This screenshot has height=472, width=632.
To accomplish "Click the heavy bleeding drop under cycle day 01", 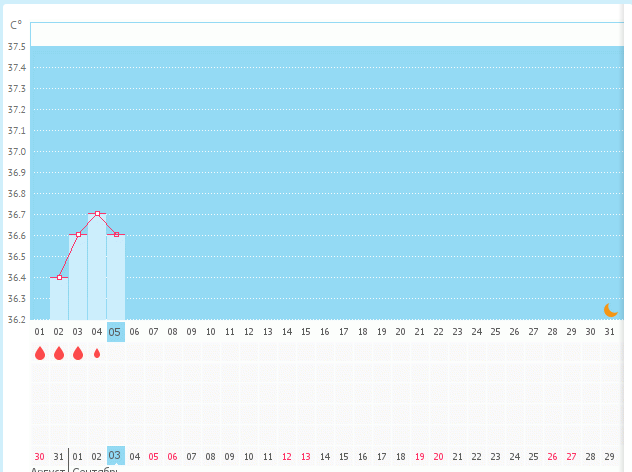I will [x=40, y=353].
